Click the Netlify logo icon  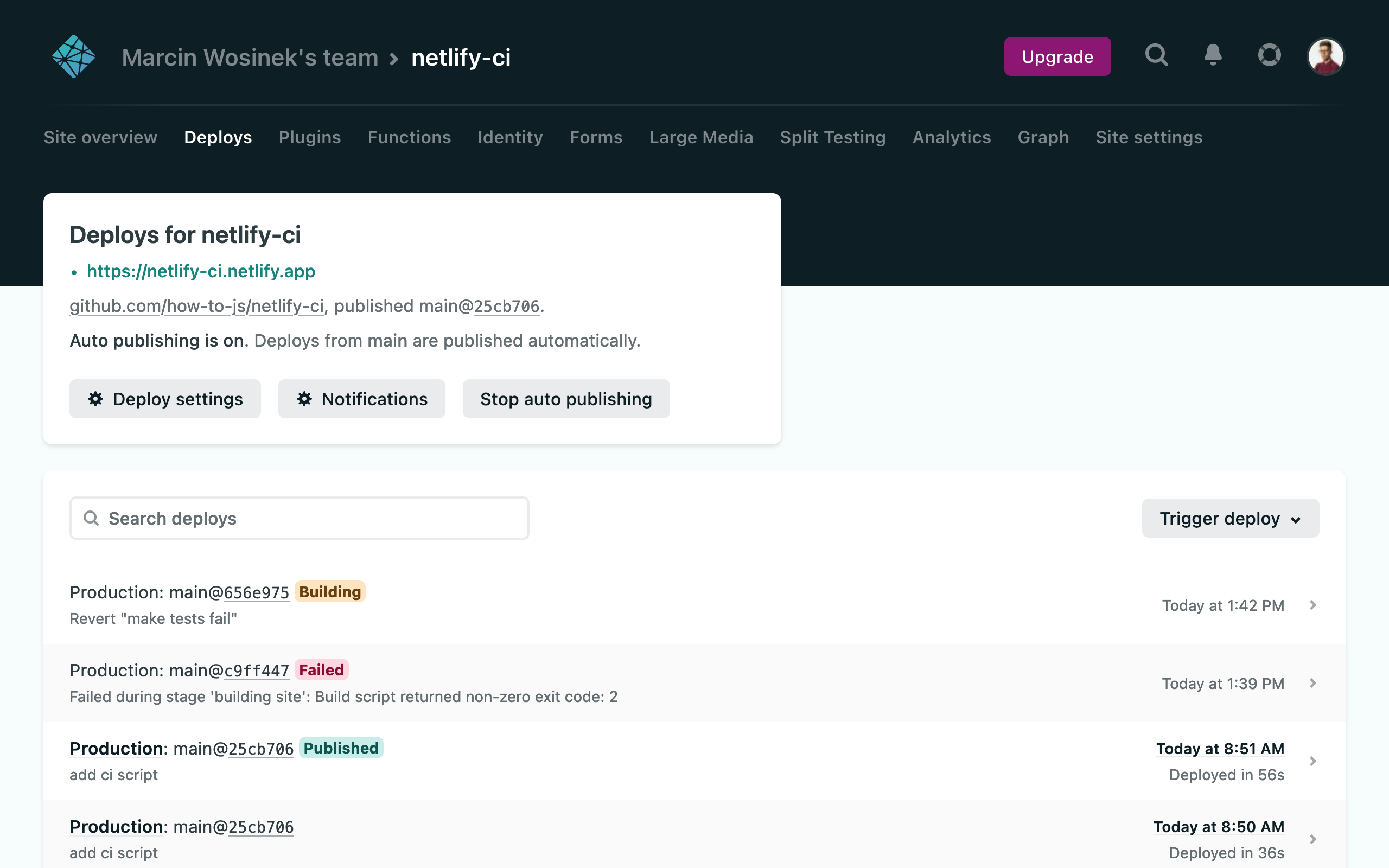[73, 56]
